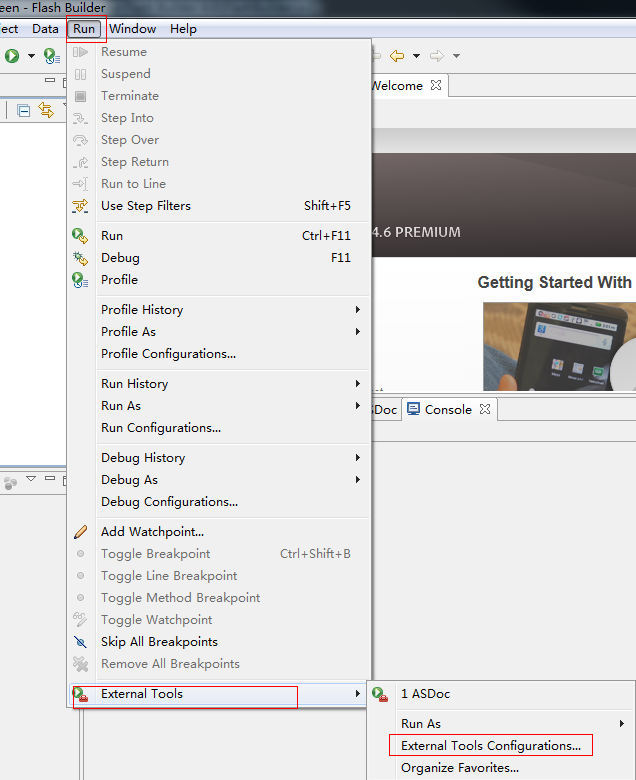Click the Collapse All icon in the left panel
Viewport: 636px width, 780px height.
click(x=23, y=110)
